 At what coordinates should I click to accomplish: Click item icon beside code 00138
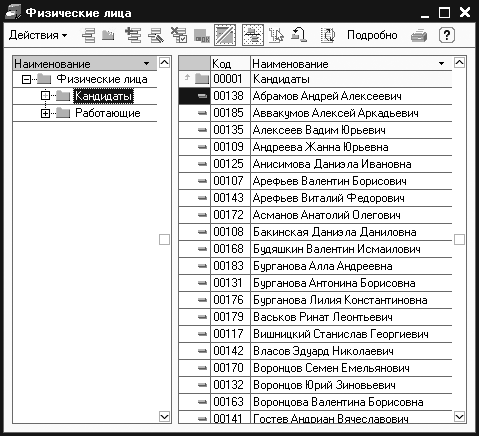pyautogui.click(x=202, y=96)
